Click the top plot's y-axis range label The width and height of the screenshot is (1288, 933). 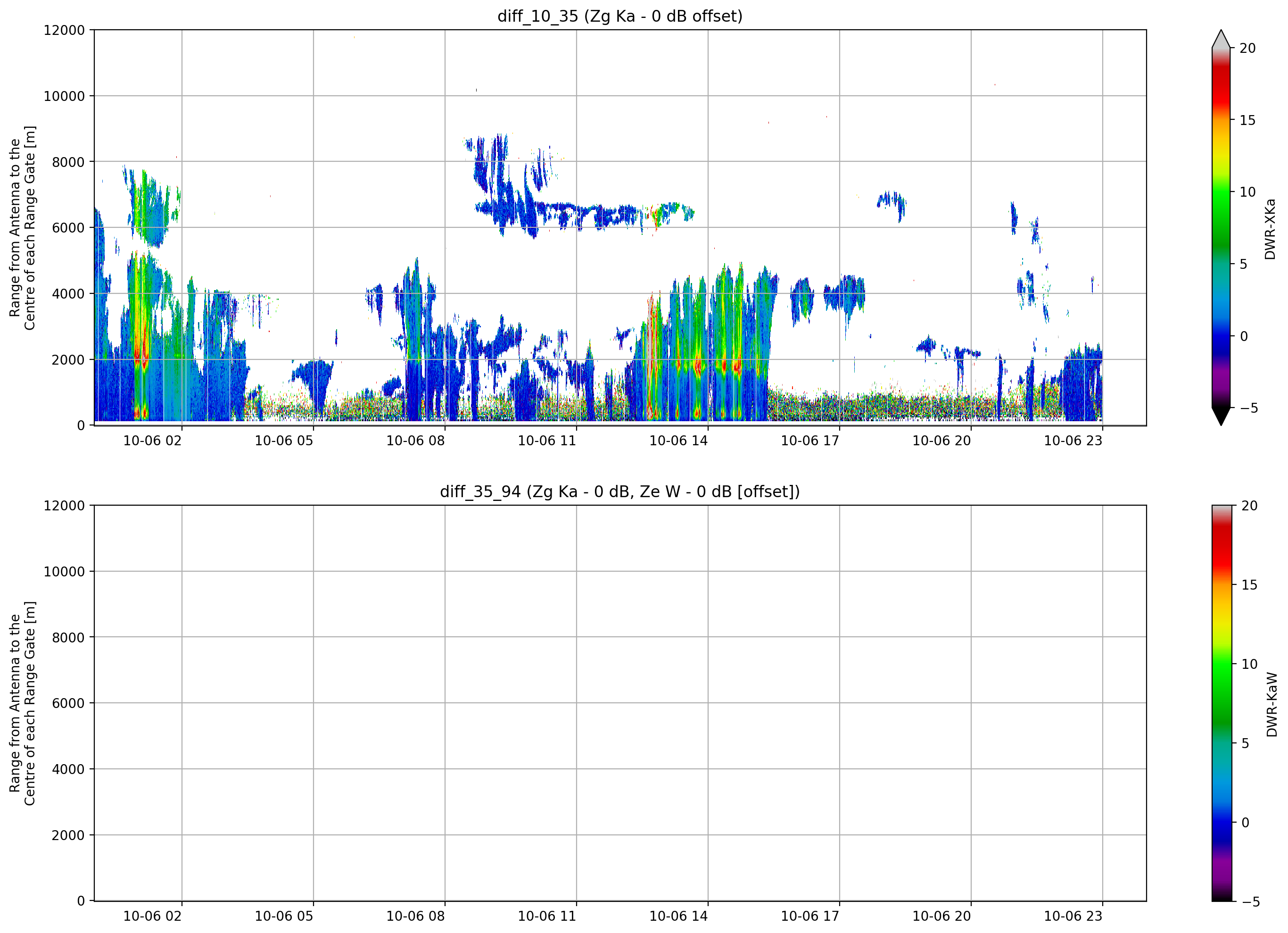click(22, 228)
